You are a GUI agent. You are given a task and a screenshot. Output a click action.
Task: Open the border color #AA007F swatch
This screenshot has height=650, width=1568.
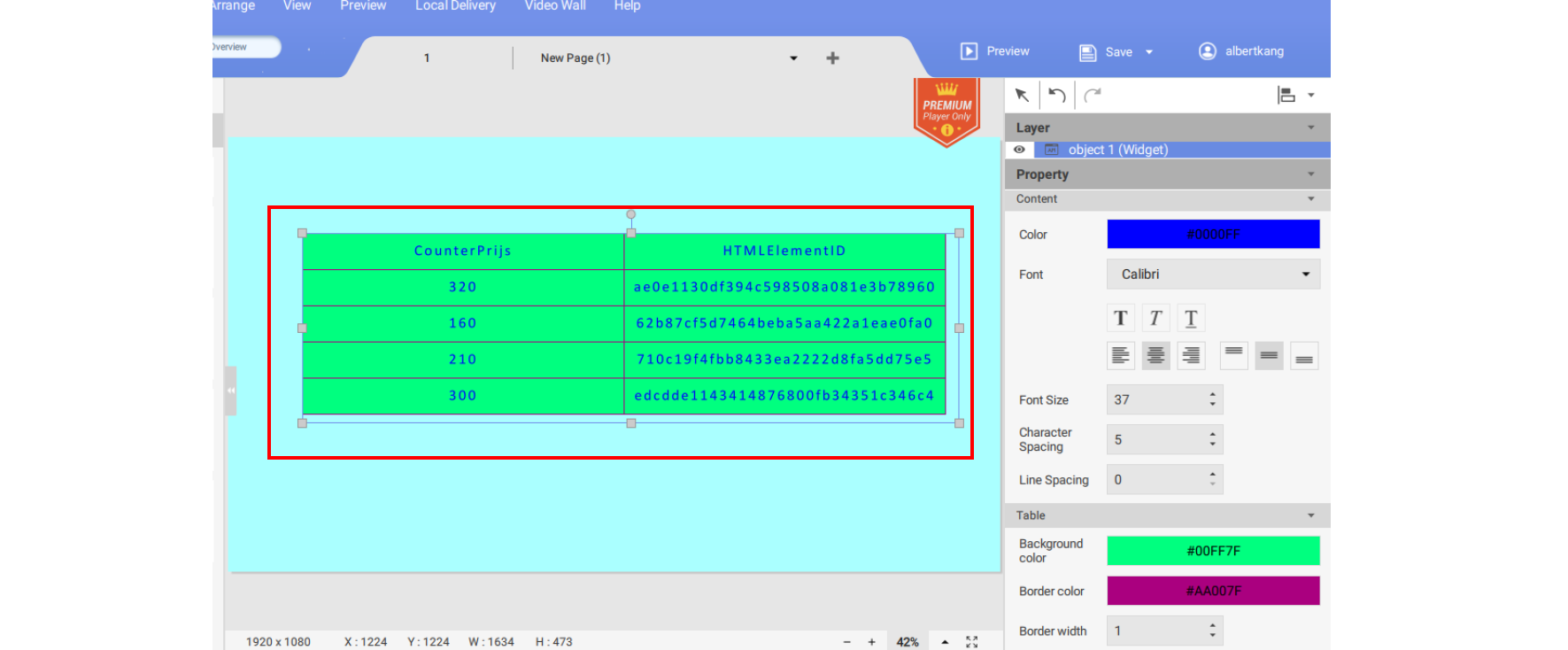[1213, 591]
